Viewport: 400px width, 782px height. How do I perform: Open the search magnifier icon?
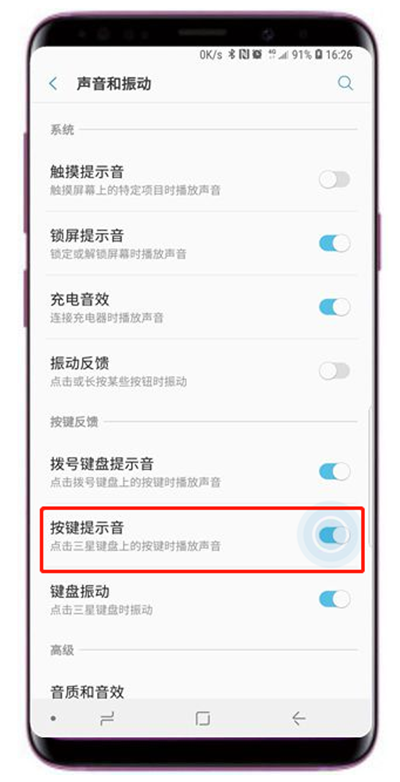(345, 83)
